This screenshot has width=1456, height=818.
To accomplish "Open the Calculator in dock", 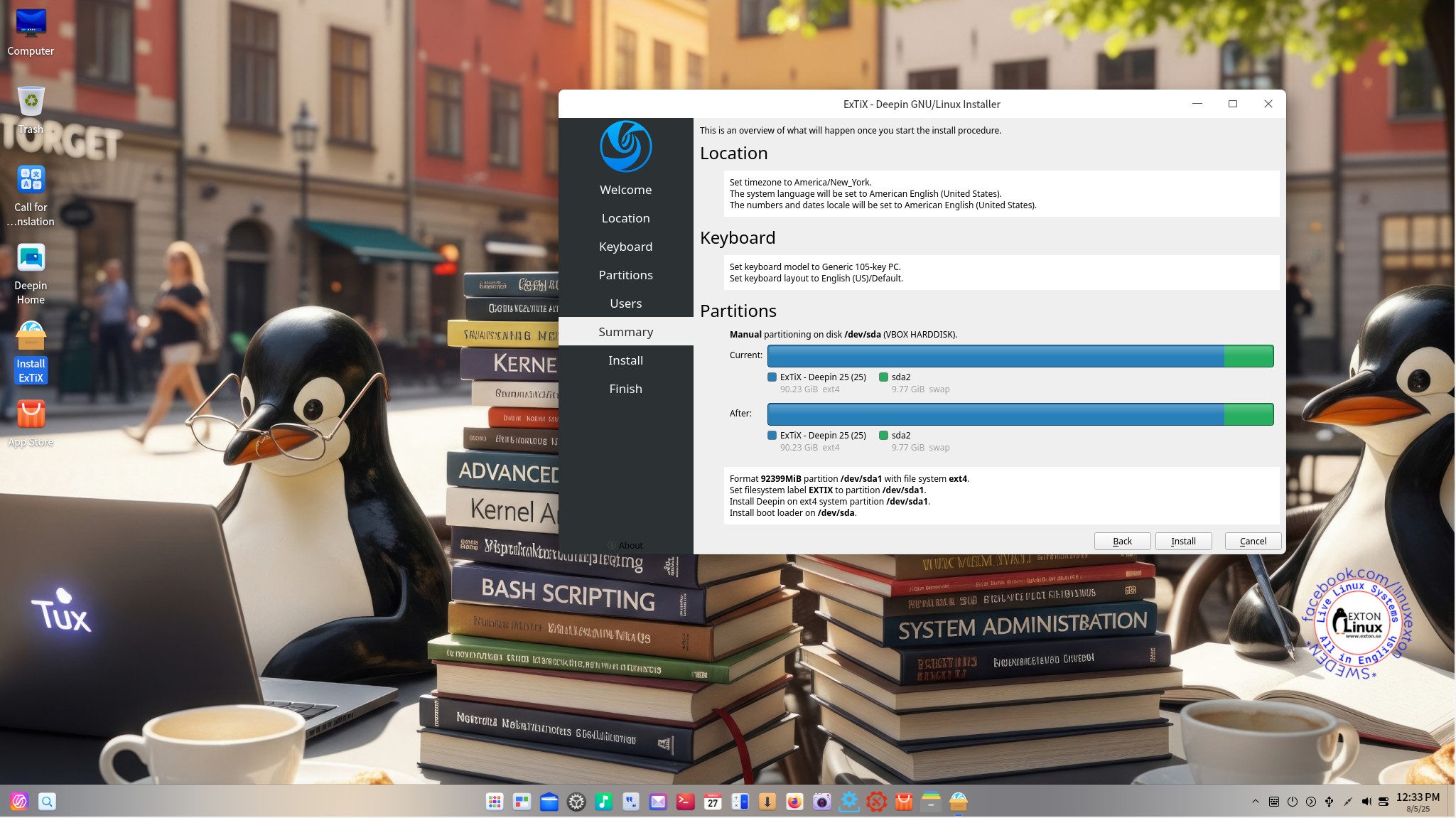I will (740, 802).
